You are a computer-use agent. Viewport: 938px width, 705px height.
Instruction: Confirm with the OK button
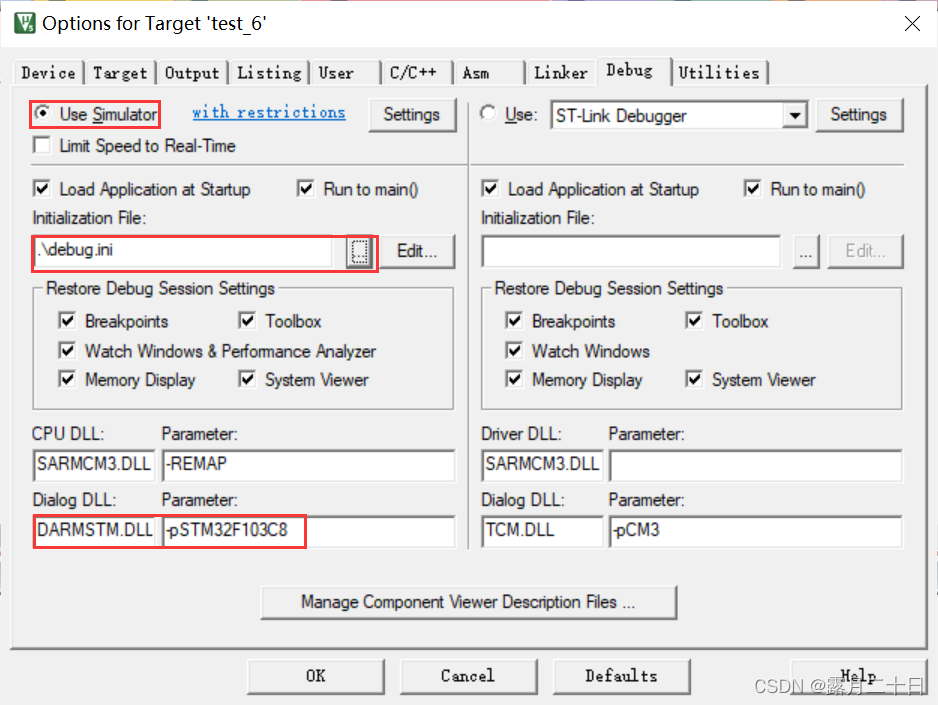(316, 676)
